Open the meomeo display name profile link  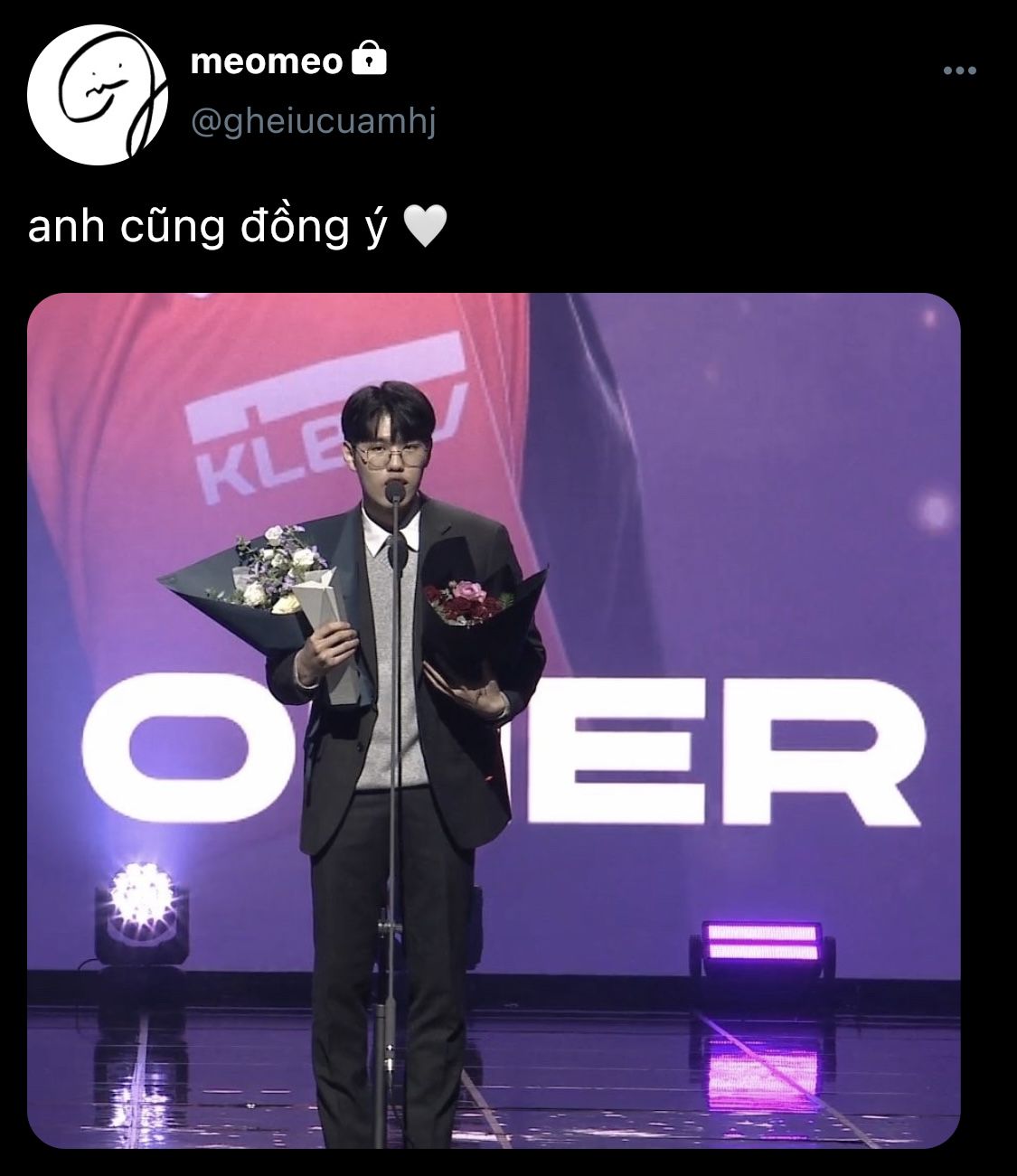pyautogui.click(x=267, y=61)
